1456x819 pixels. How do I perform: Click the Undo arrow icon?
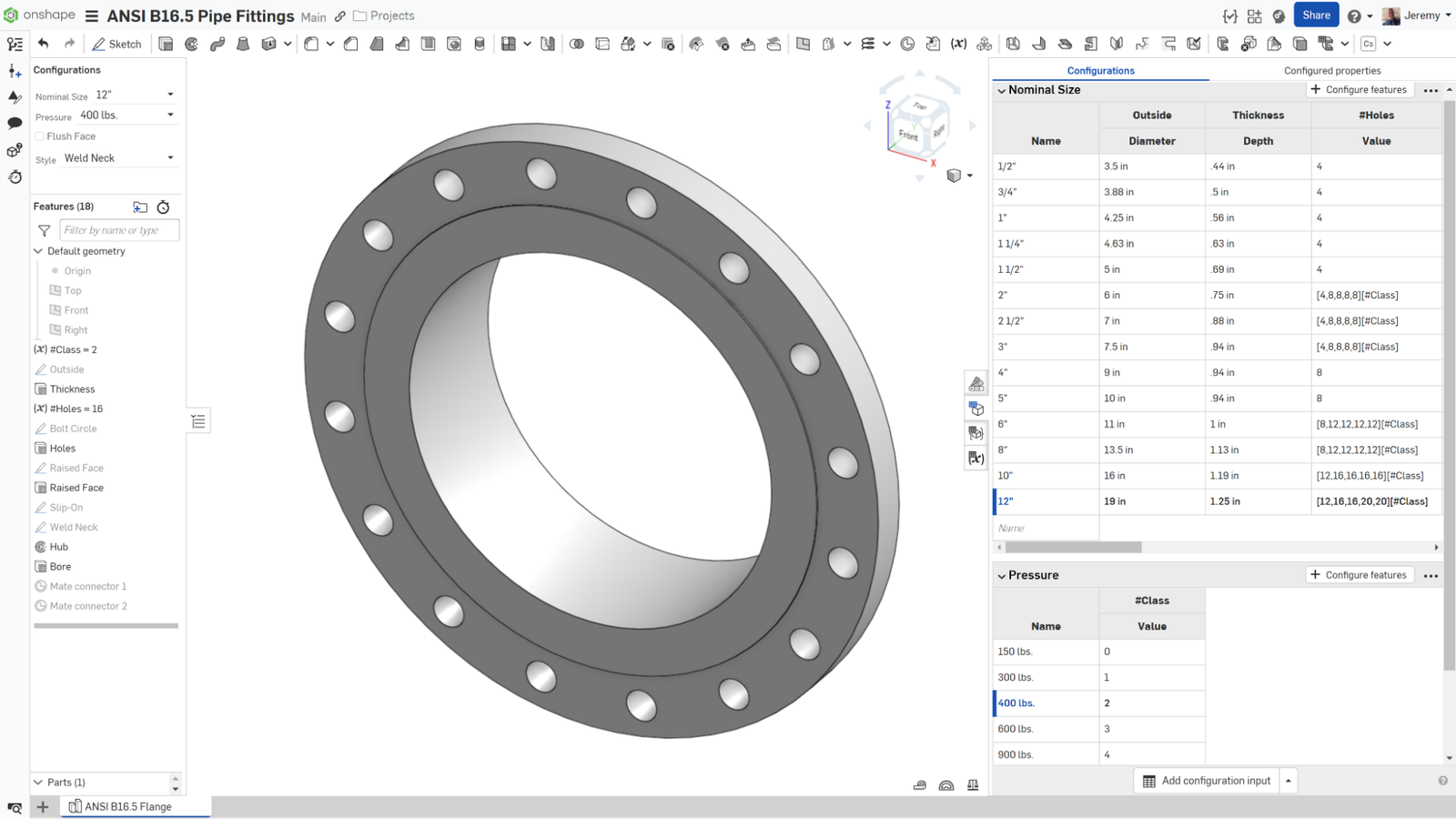pos(44,43)
